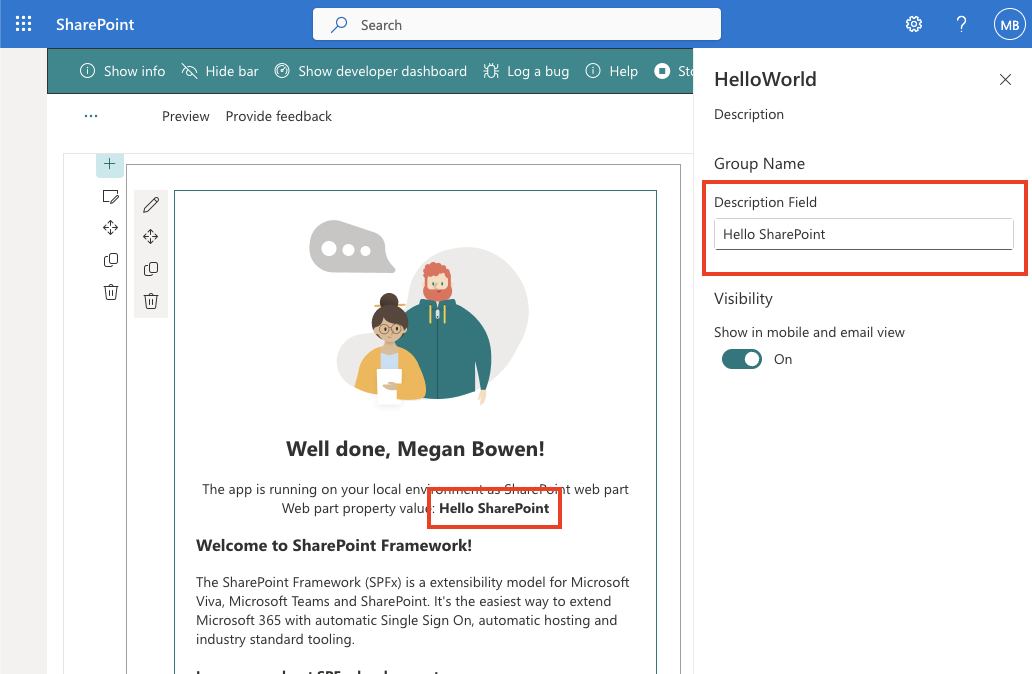Open the three dots overflow menu
Screen dimensions: 1032x674
tap(91, 116)
